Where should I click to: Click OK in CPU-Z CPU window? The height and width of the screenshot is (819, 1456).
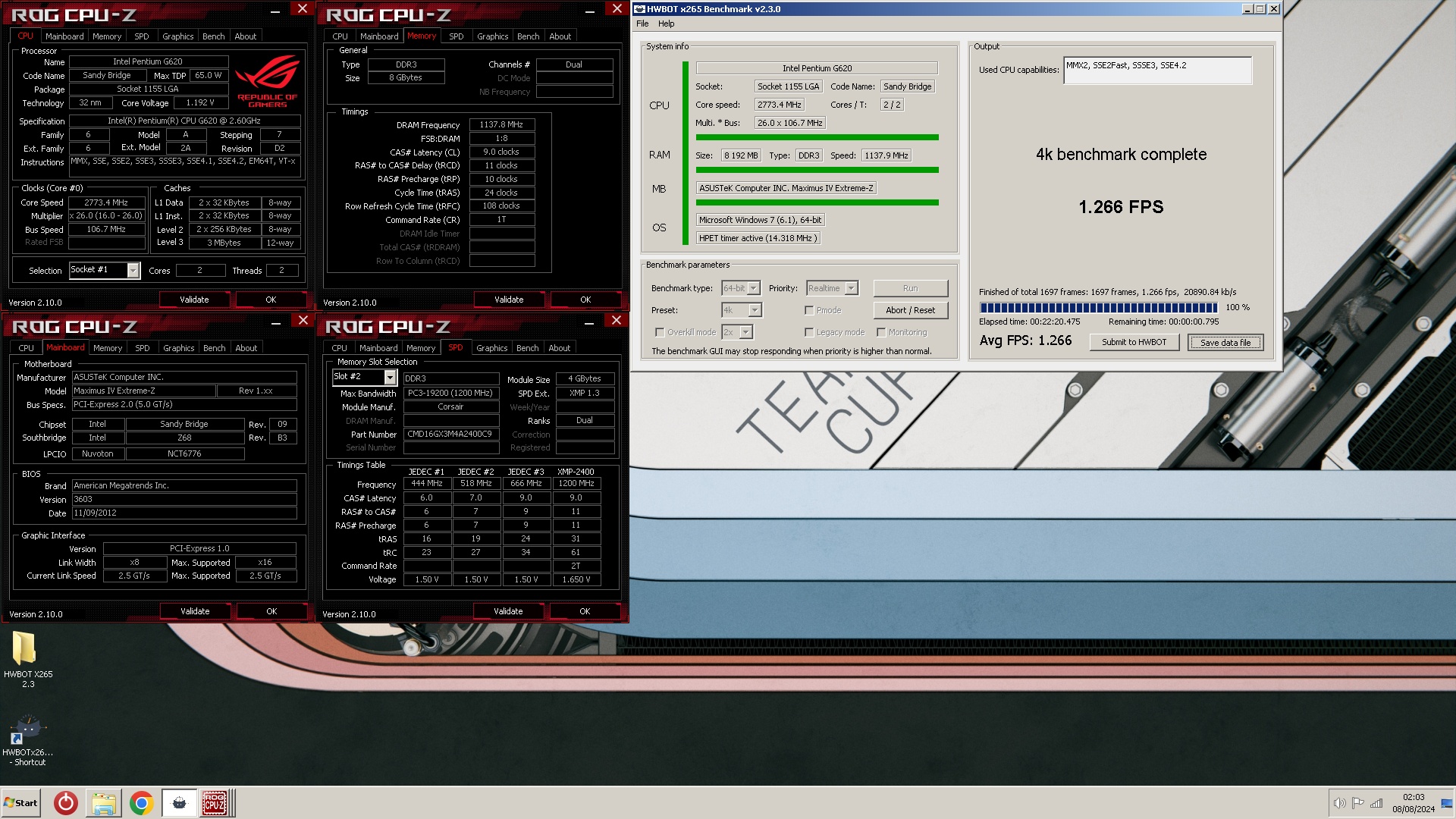pyautogui.click(x=271, y=300)
